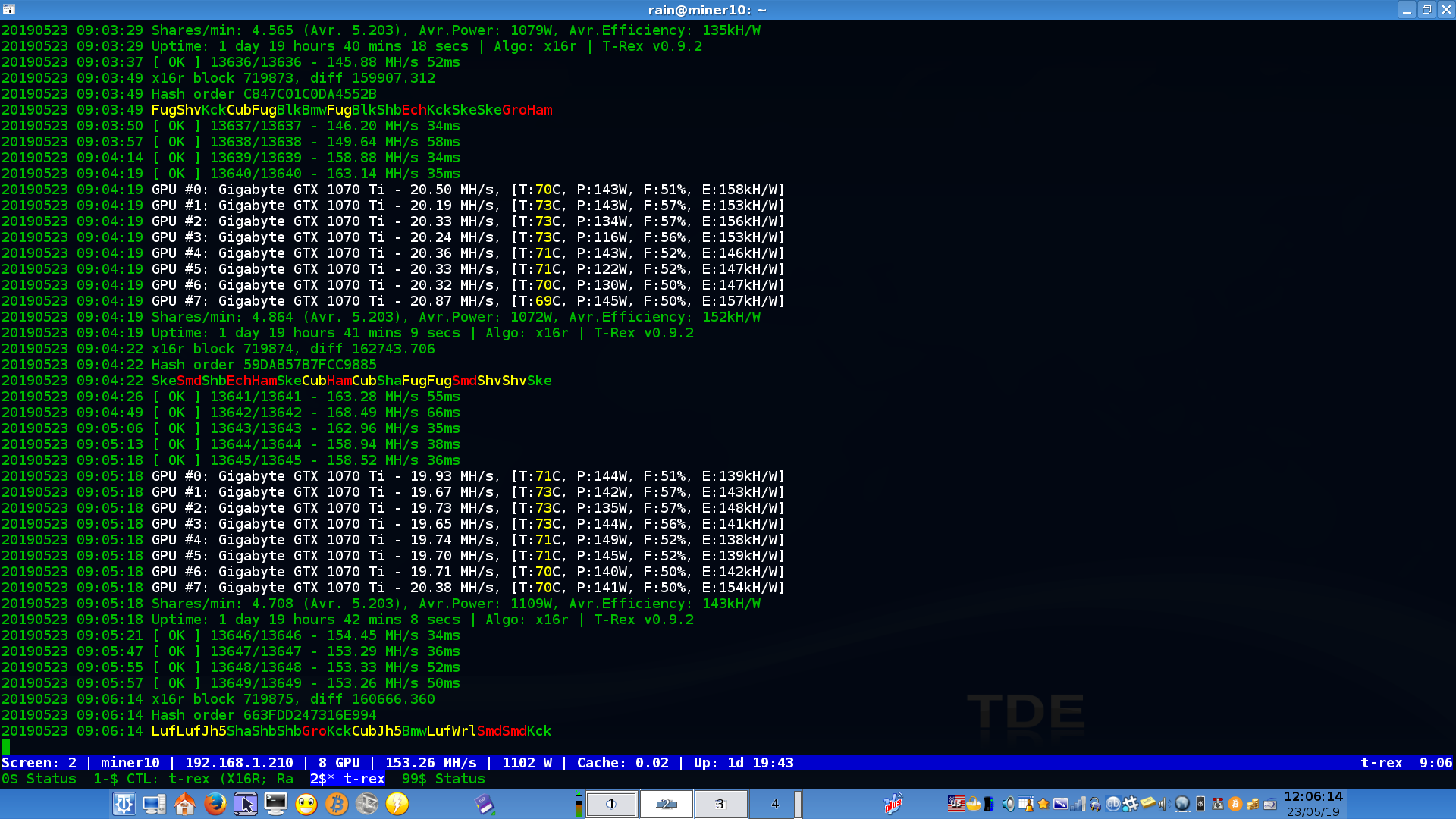Screen dimensions: 1456x819
Task: Click 'Up: 1d 19:43' in status bar
Action: (743, 763)
